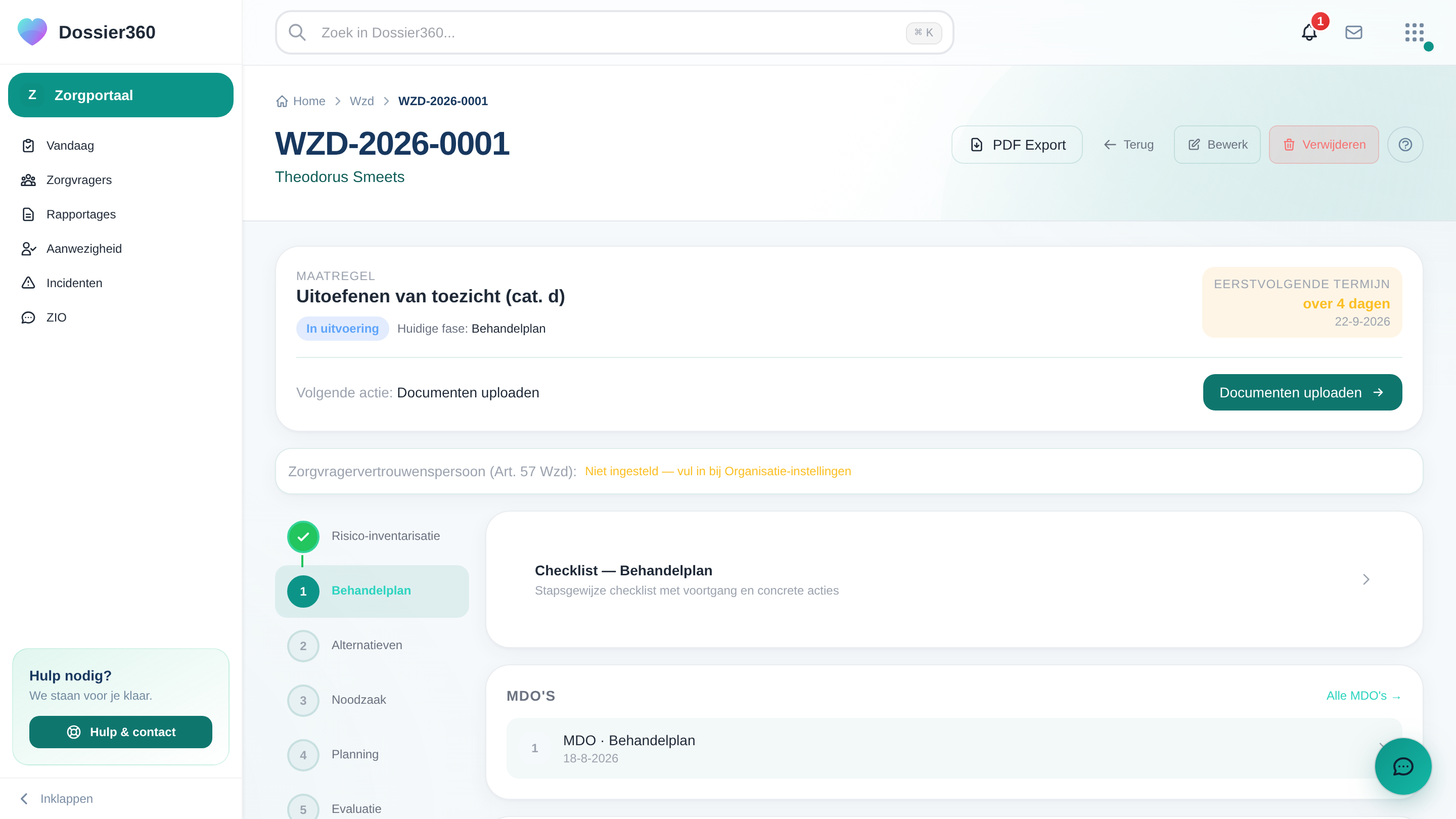Click the search magnifier icon
1456x819 pixels.
(297, 33)
